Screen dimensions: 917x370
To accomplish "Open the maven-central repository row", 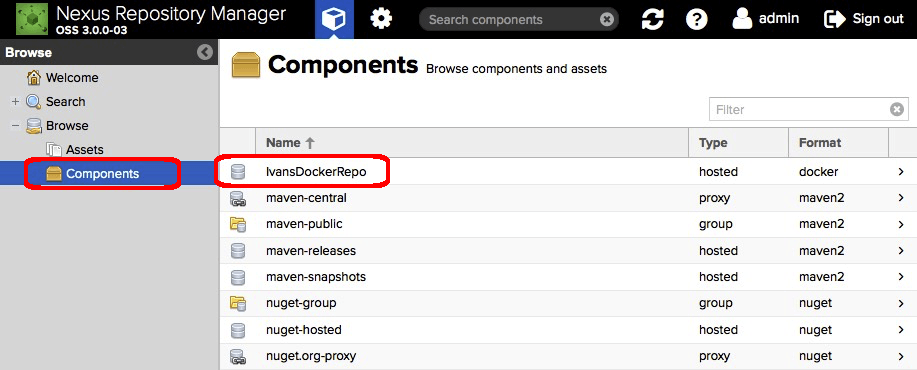I will 568,198.
